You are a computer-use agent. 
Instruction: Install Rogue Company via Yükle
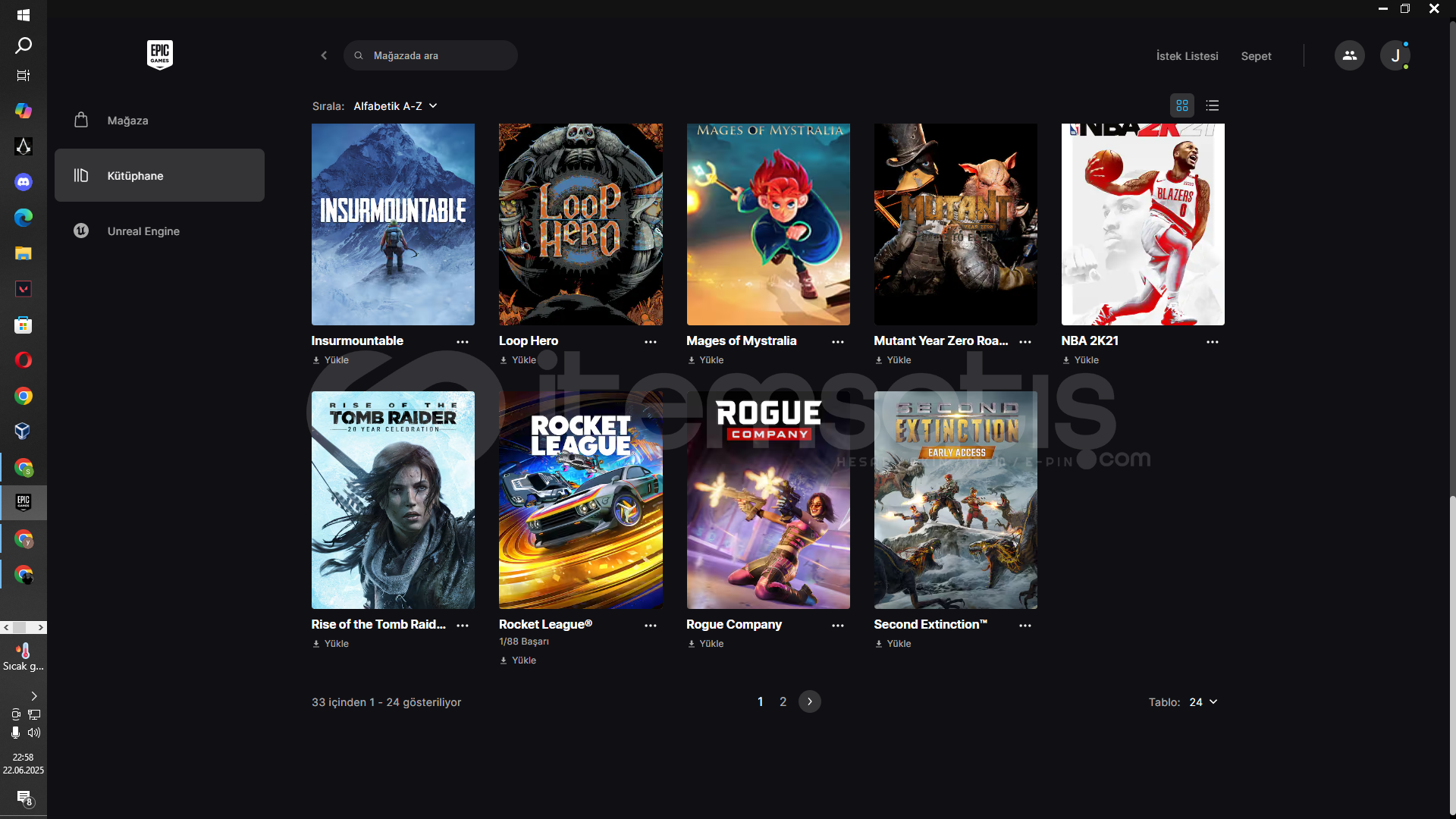(x=705, y=644)
